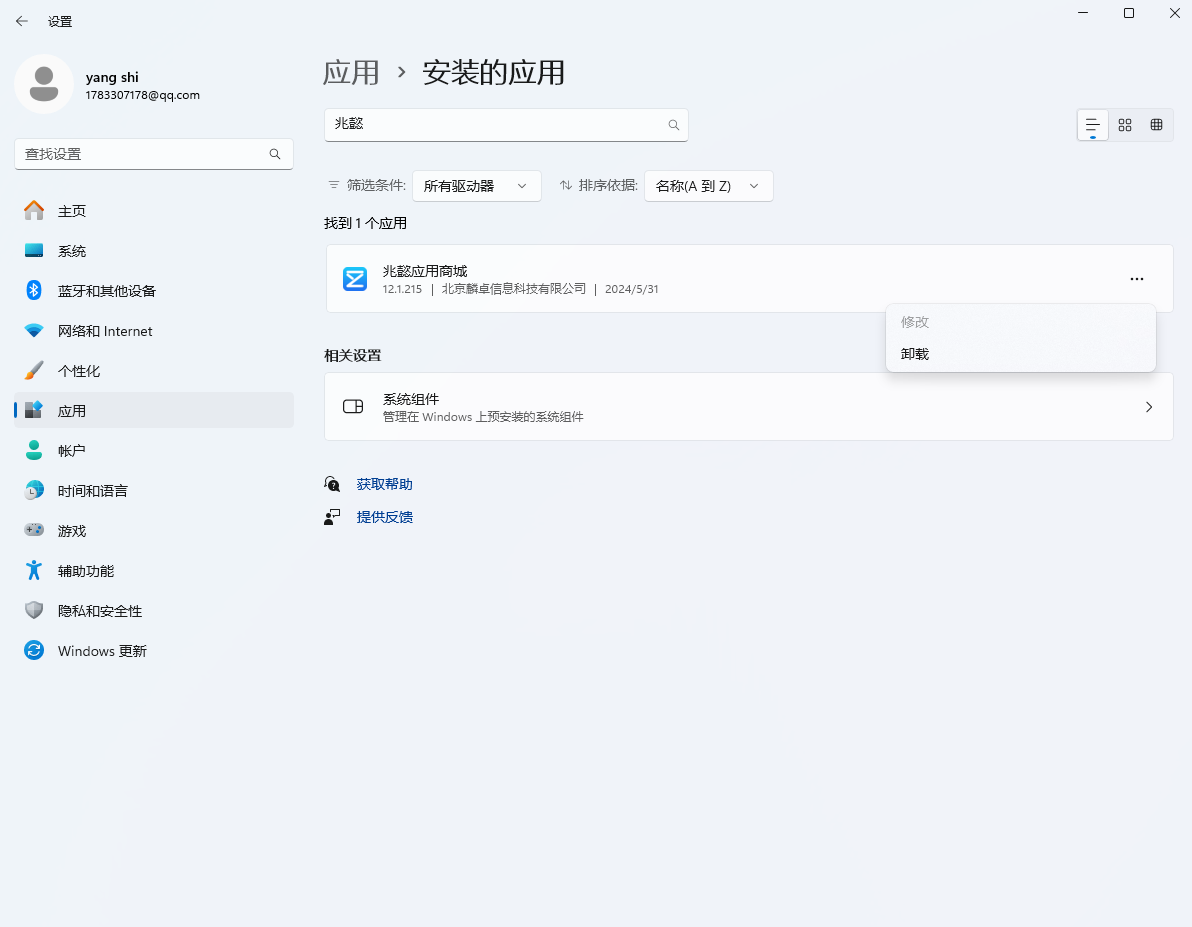Click the user profile avatar
1192x927 pixels.
click(43, 84)
